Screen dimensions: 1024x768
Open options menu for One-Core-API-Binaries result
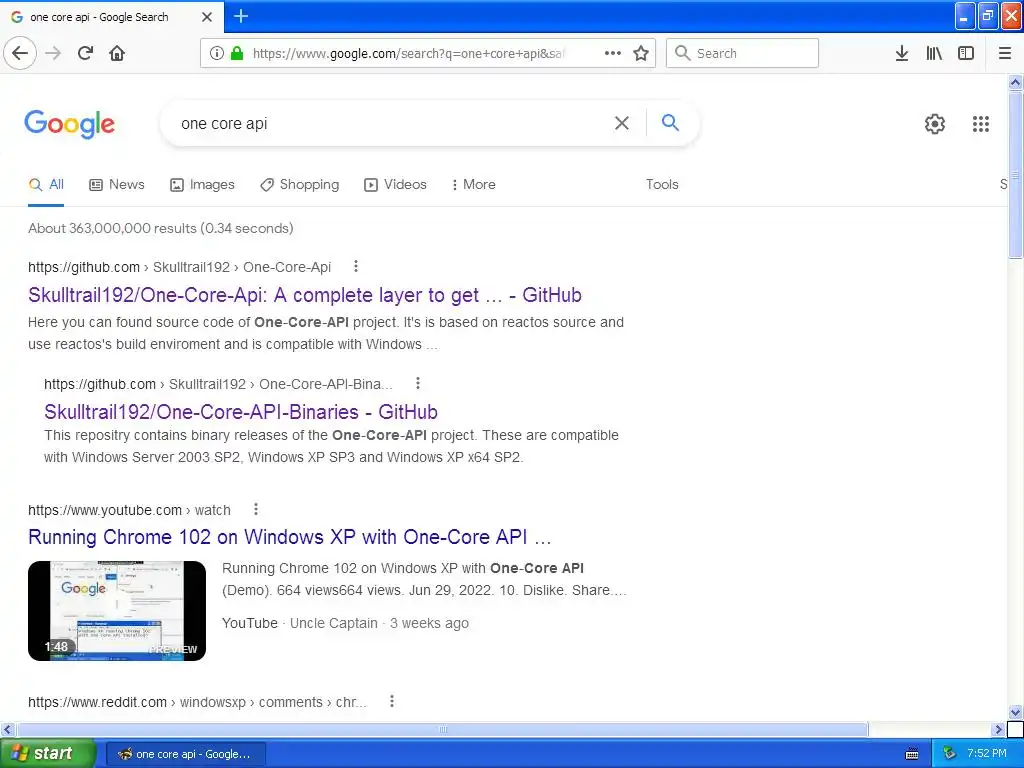pyautogui.click(x=418, y=383)
